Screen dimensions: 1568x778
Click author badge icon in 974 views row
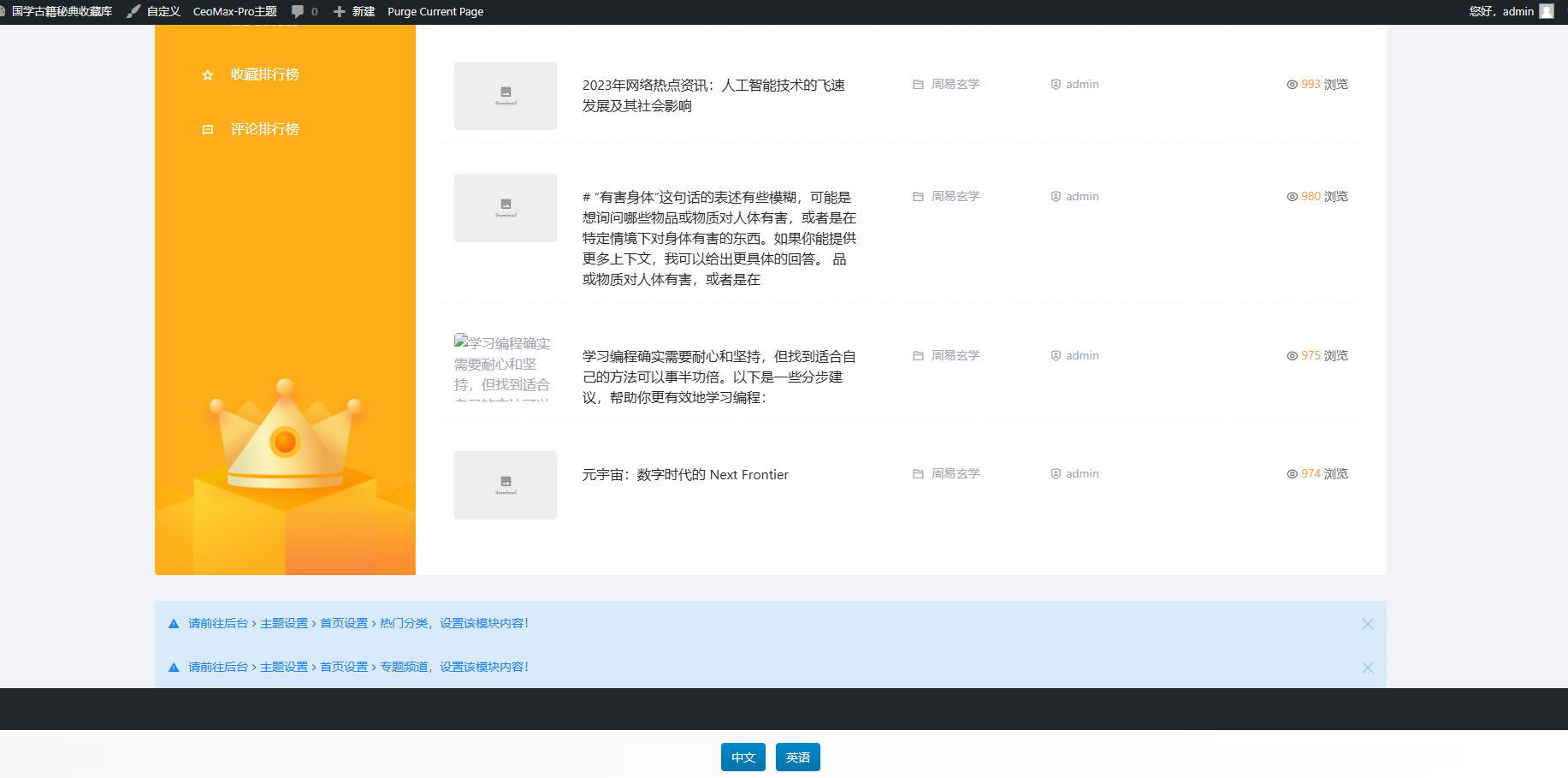[x=1056, y=474]
